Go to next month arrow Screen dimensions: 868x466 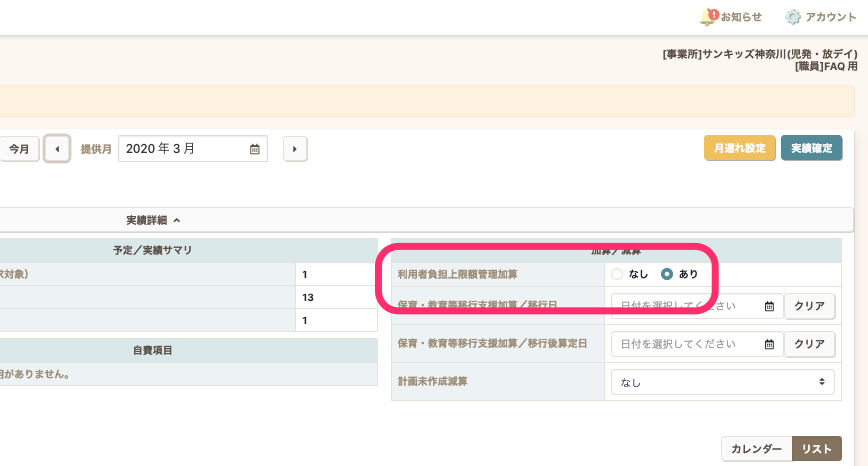coord(295,149)
